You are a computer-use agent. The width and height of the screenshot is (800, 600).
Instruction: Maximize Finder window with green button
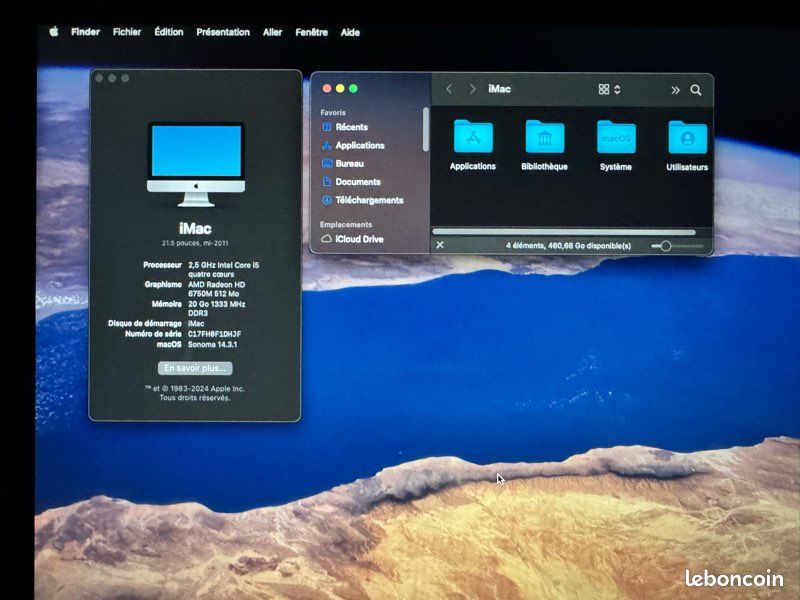coord(353,88)
